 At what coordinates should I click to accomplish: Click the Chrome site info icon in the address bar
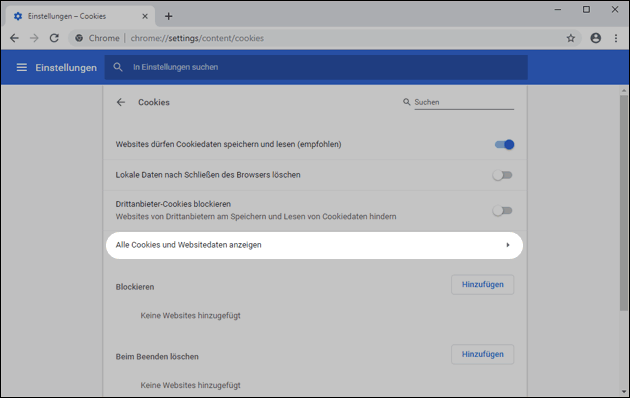79,38
